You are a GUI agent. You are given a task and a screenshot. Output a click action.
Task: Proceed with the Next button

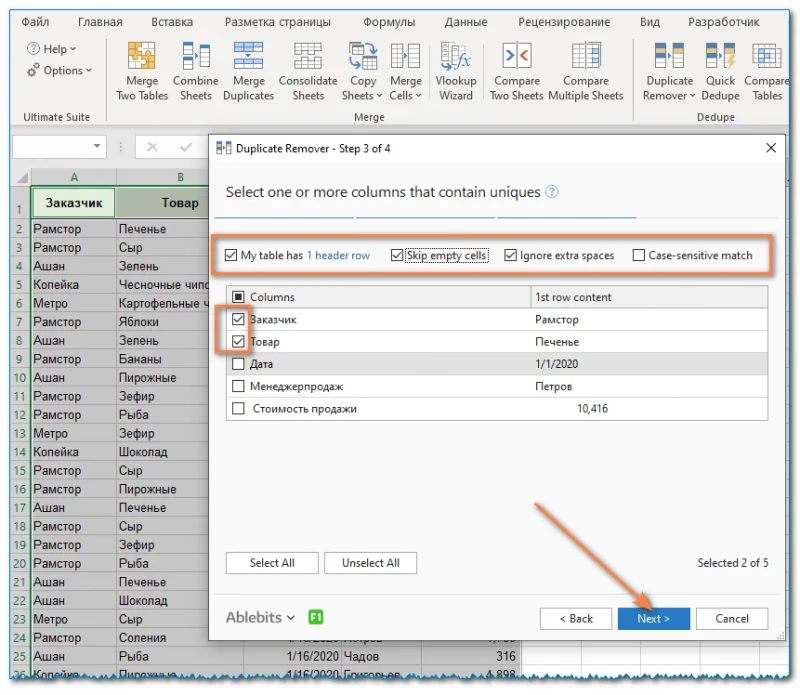click(x=653, y=618)
